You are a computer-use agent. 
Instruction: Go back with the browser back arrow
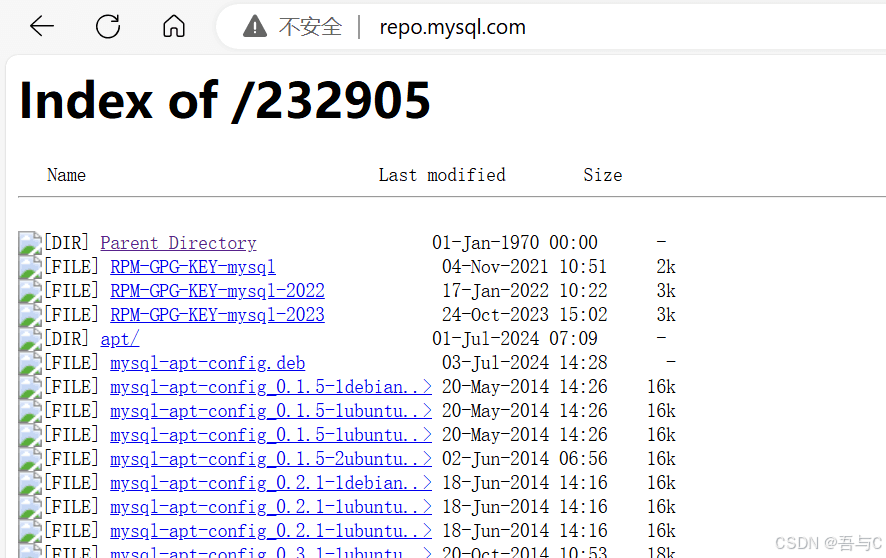[x=42, y=26]
